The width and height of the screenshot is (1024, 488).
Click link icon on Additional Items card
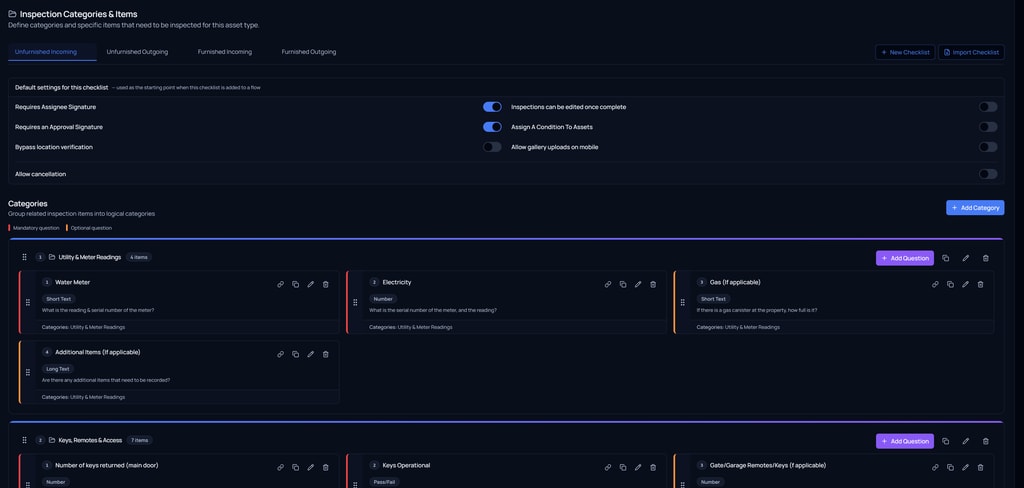point(280,354)
